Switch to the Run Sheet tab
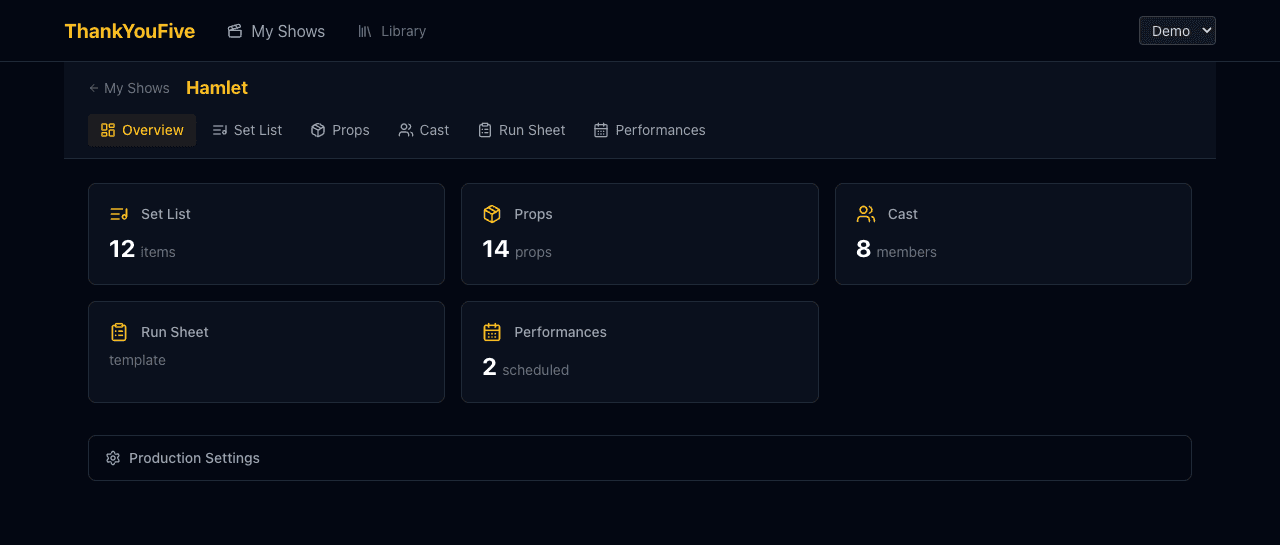1280x545 pixels. (x=522, y=130)
